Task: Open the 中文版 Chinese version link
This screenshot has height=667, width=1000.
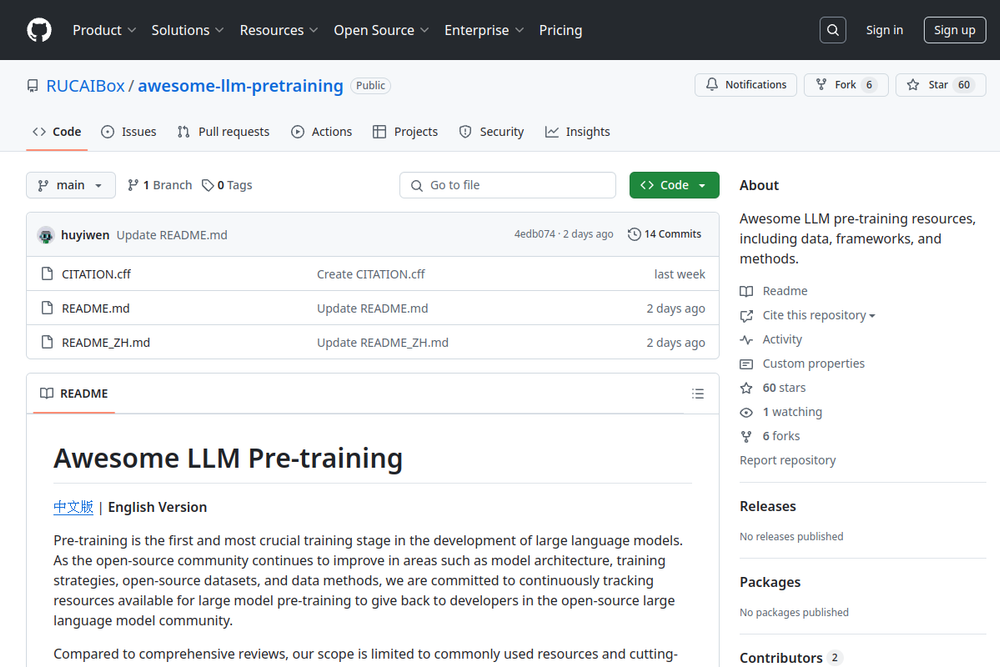Action: (x=73, y=507)
